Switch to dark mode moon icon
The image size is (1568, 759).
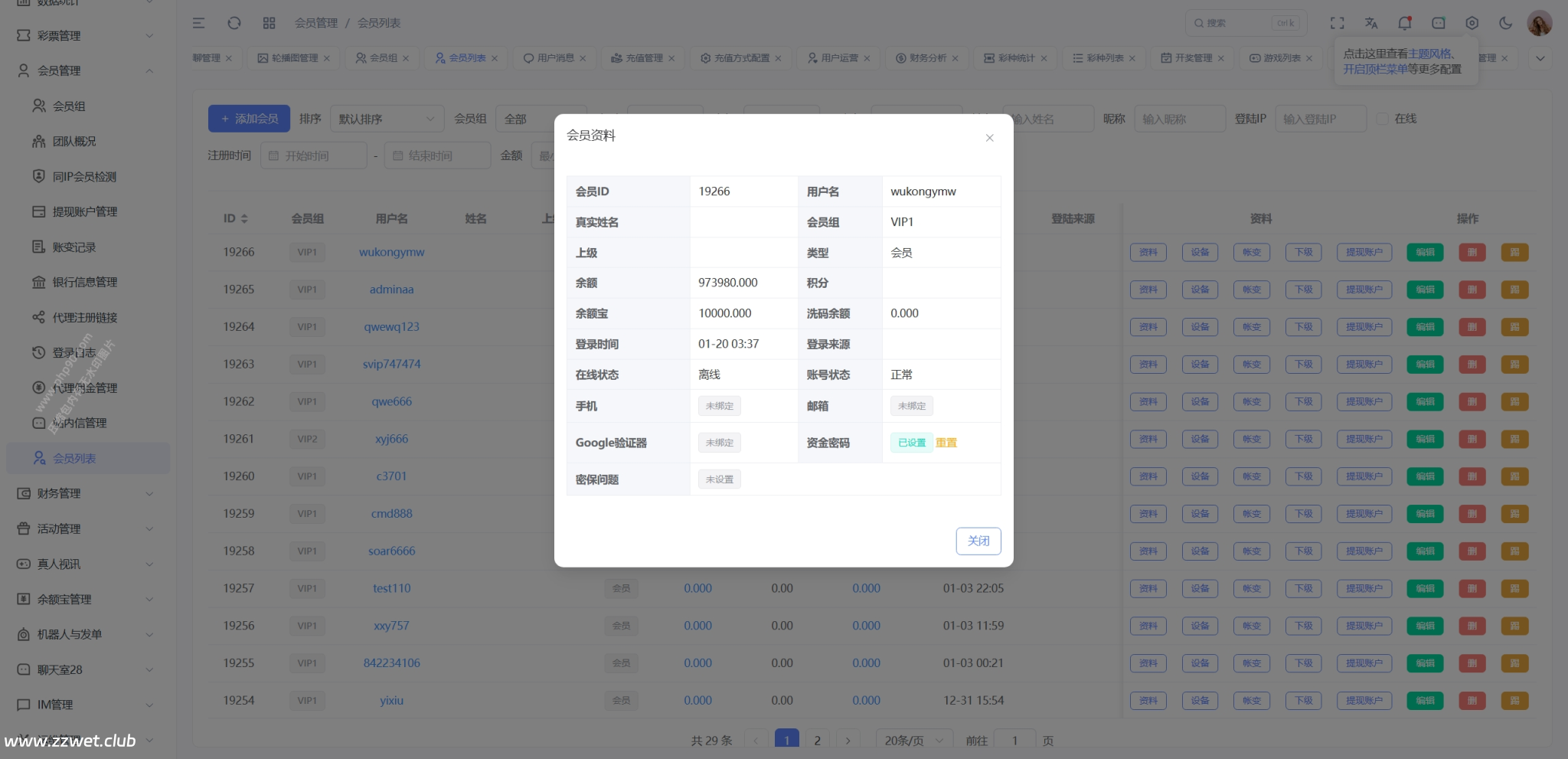point(1505,23)
